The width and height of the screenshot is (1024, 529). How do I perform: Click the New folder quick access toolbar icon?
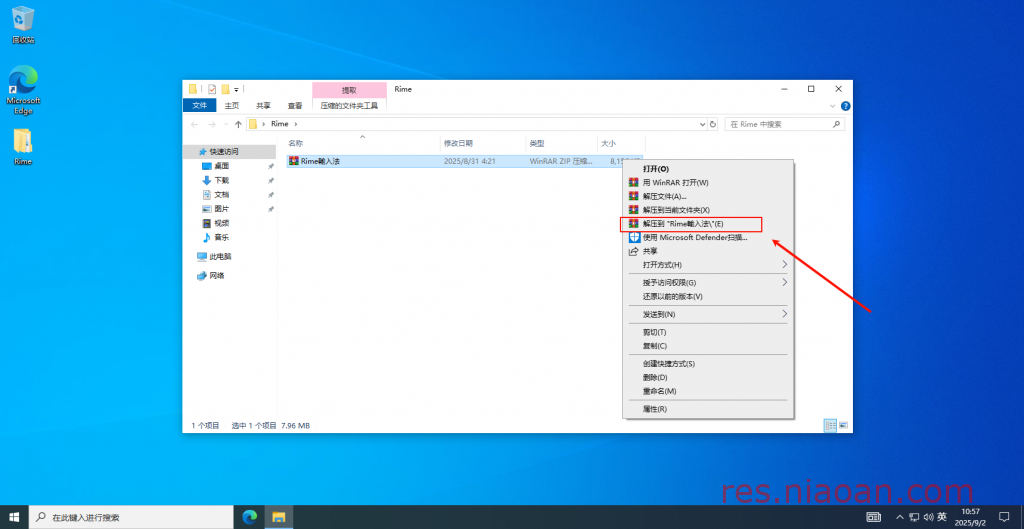pyautogui.click(x=225, y=89)
